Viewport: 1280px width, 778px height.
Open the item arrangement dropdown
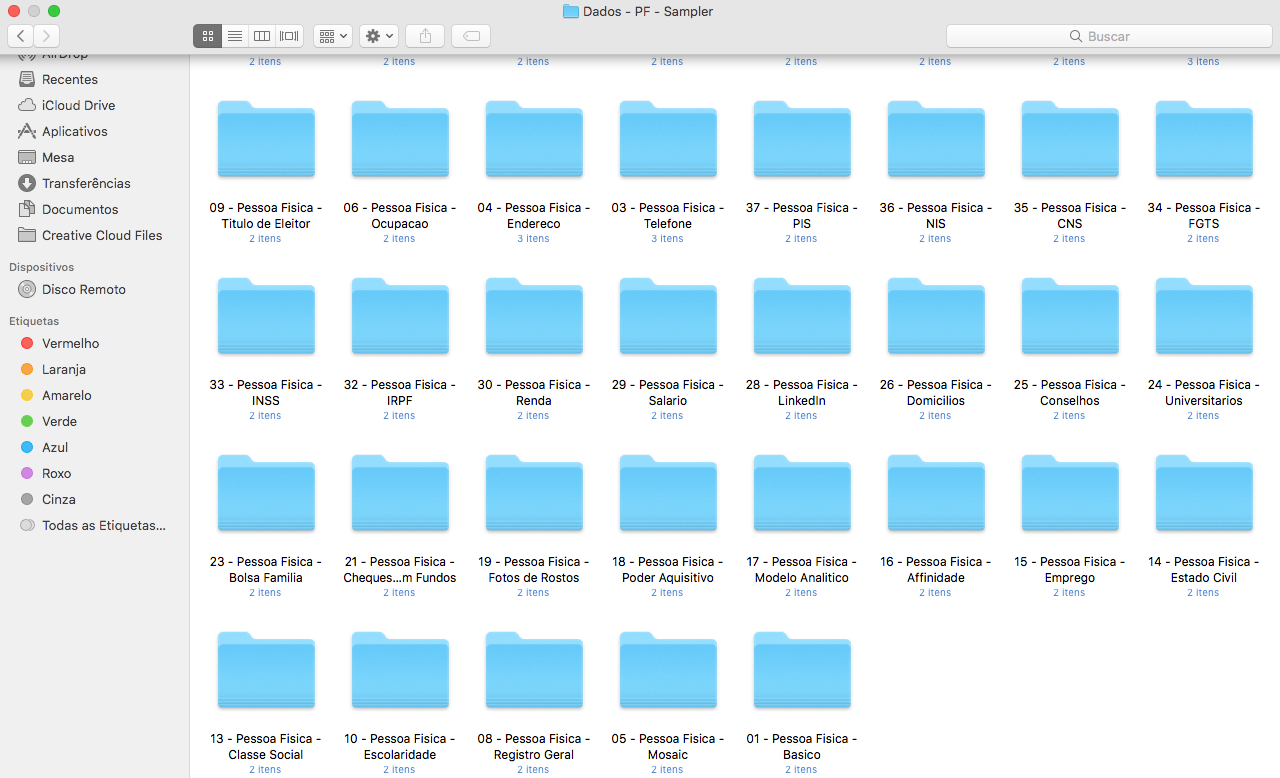332,36
